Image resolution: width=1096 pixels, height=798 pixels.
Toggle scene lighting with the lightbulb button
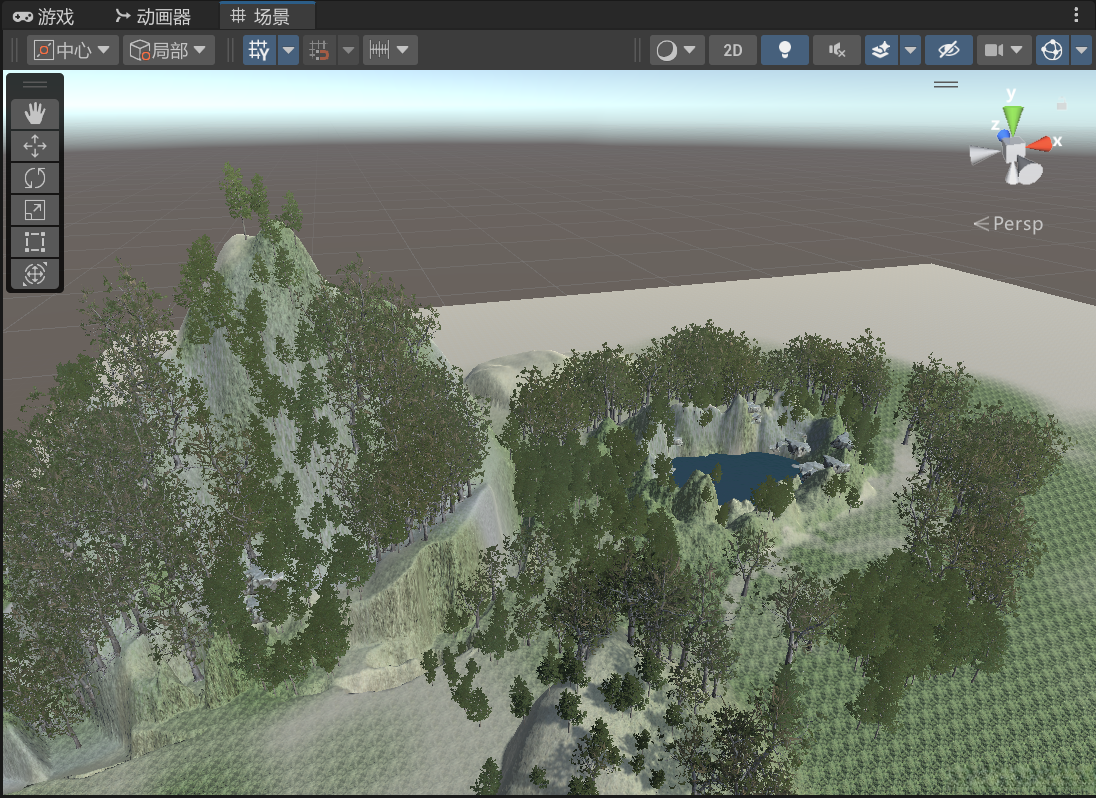point(785,50)
